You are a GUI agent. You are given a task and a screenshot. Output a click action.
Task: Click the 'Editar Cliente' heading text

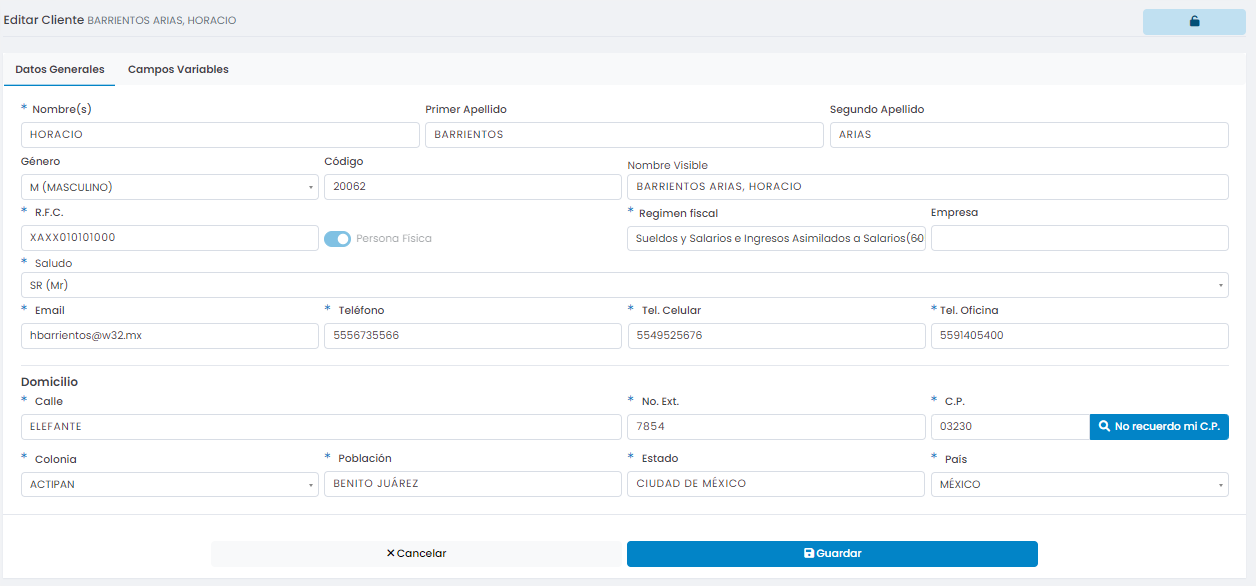point(44,20)
